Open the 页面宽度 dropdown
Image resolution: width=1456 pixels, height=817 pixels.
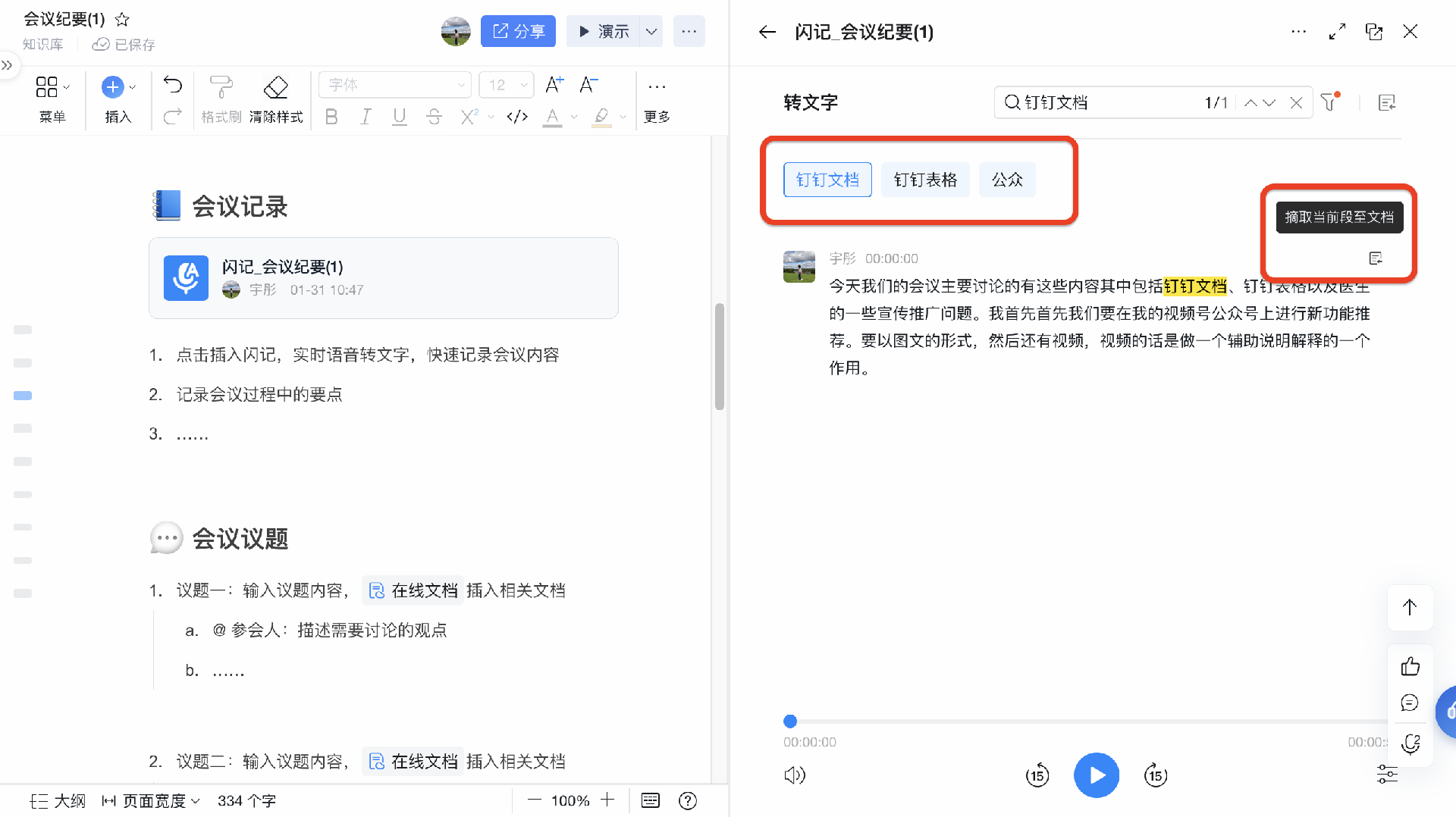coord(151,801)
